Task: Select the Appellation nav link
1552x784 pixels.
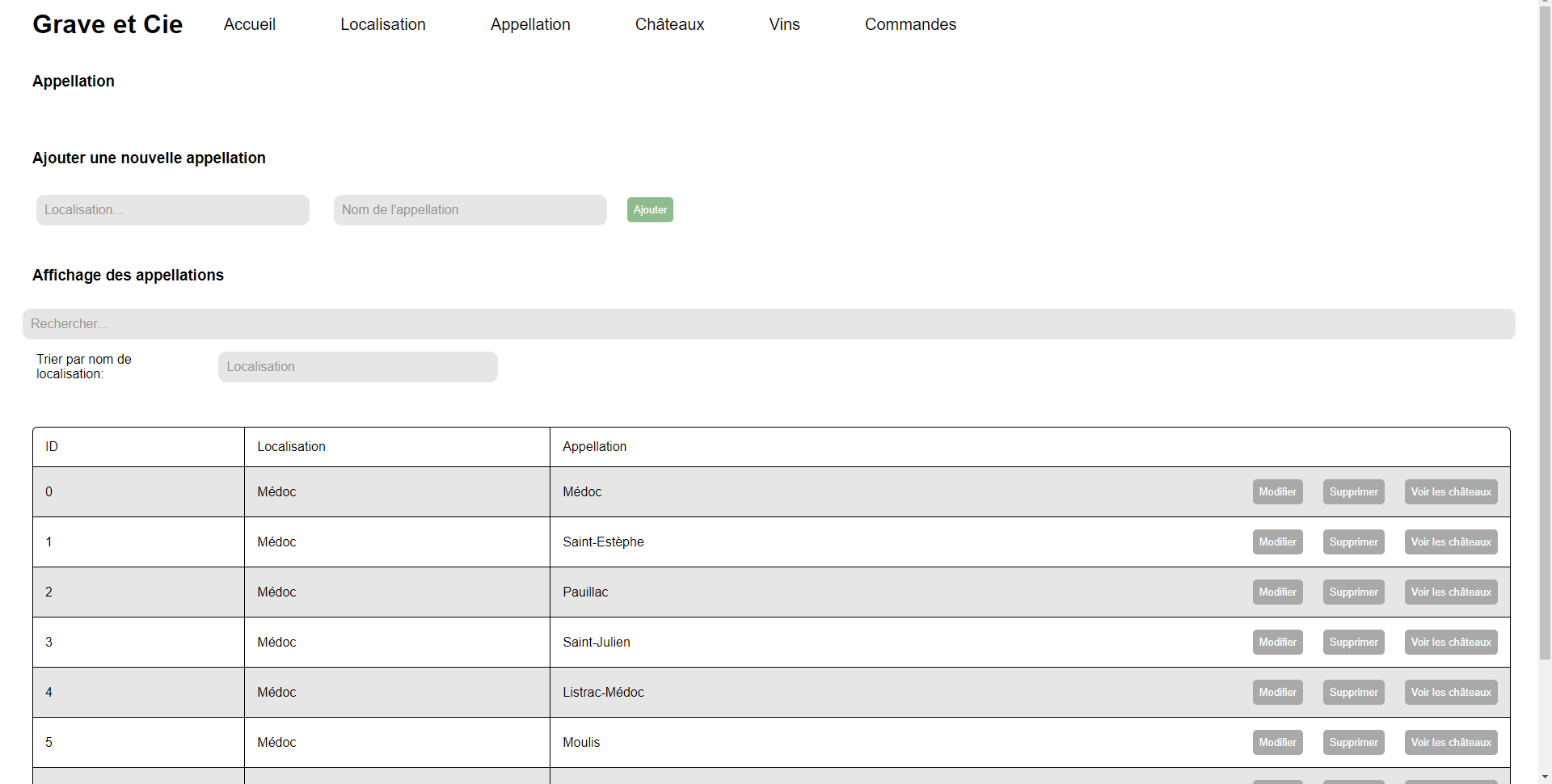Action: [x=530, y=24]
